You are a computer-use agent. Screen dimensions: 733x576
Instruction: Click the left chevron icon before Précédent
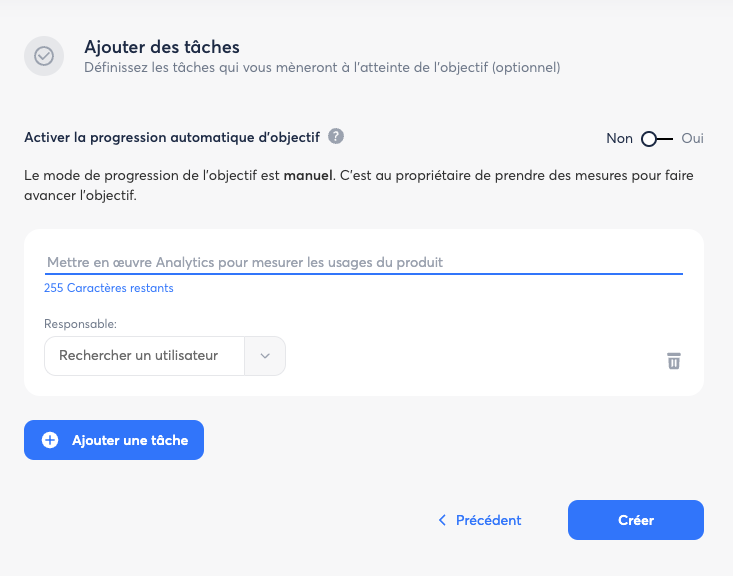pyautogui.click(x=442, y=520)
